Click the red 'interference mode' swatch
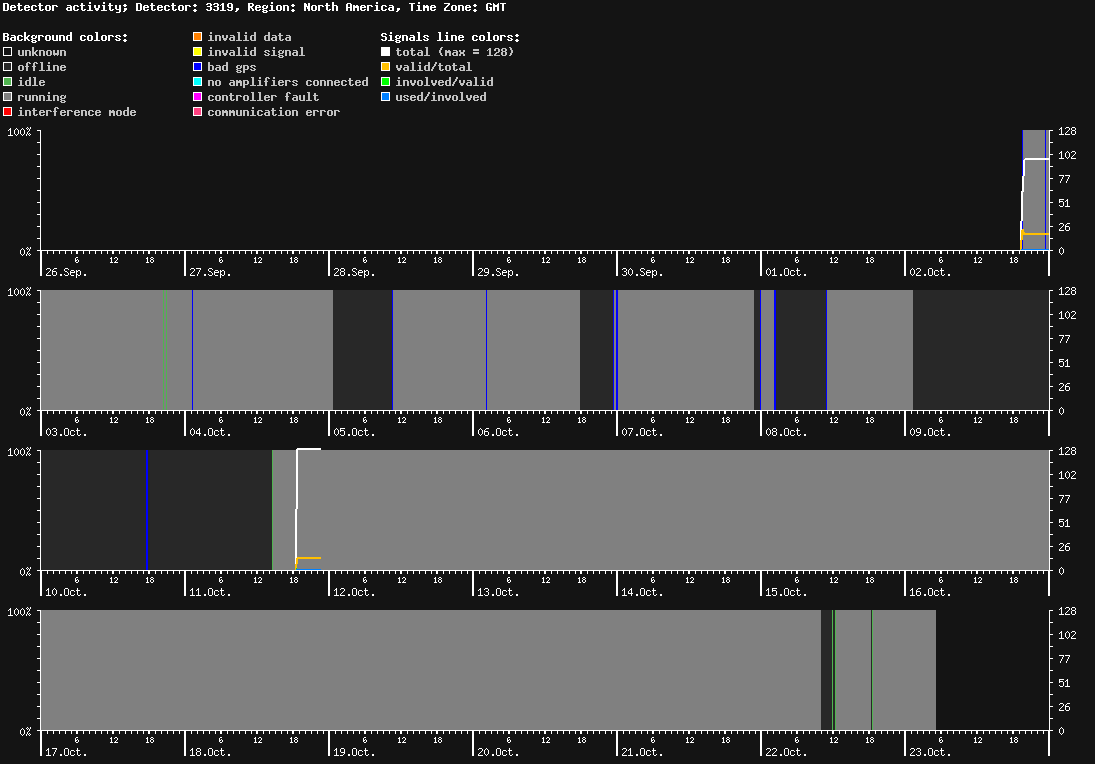This screenshot has height=764, width=1095. pyautogui.click(x=8, y=112)
